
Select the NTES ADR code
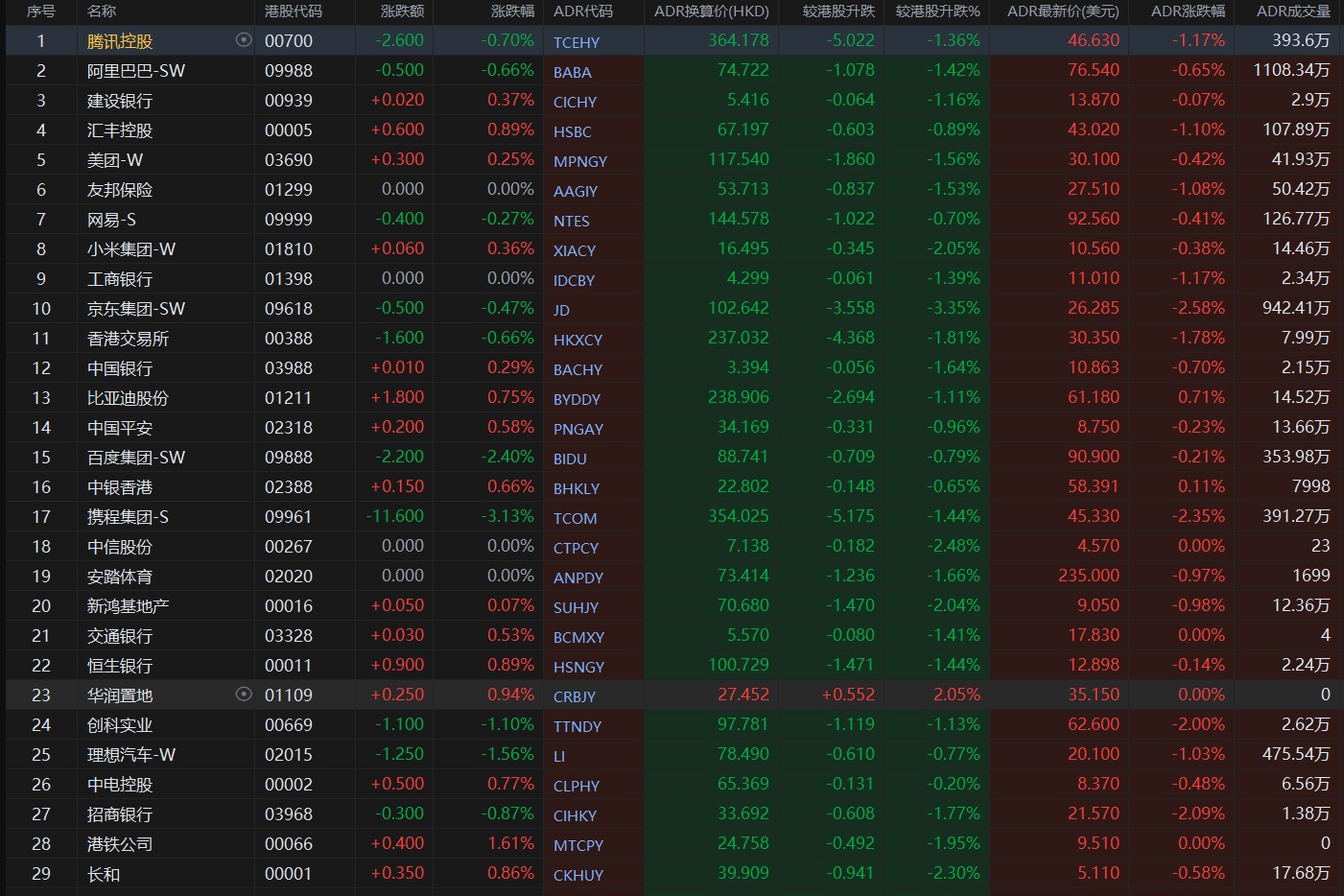pos(572,221)
